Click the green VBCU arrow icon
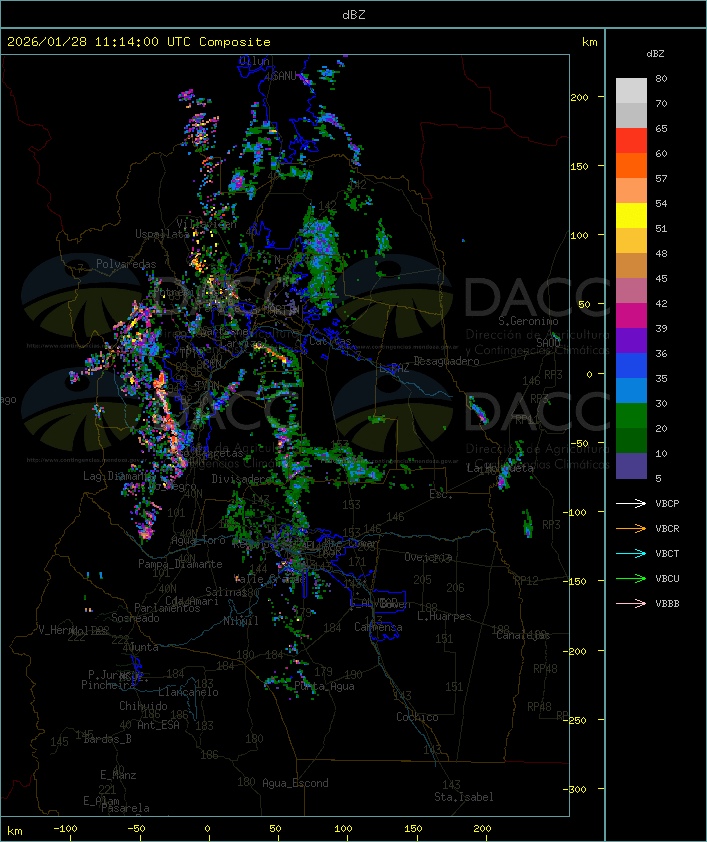This screenshot has width=707, height=842. point(632,578)
